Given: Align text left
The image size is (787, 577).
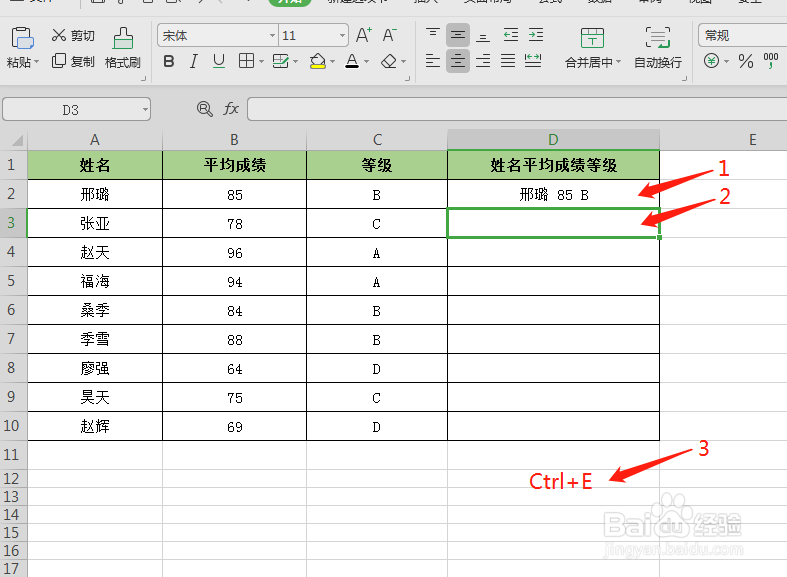Looking at the screenshot, I should [x=433, y=61].
